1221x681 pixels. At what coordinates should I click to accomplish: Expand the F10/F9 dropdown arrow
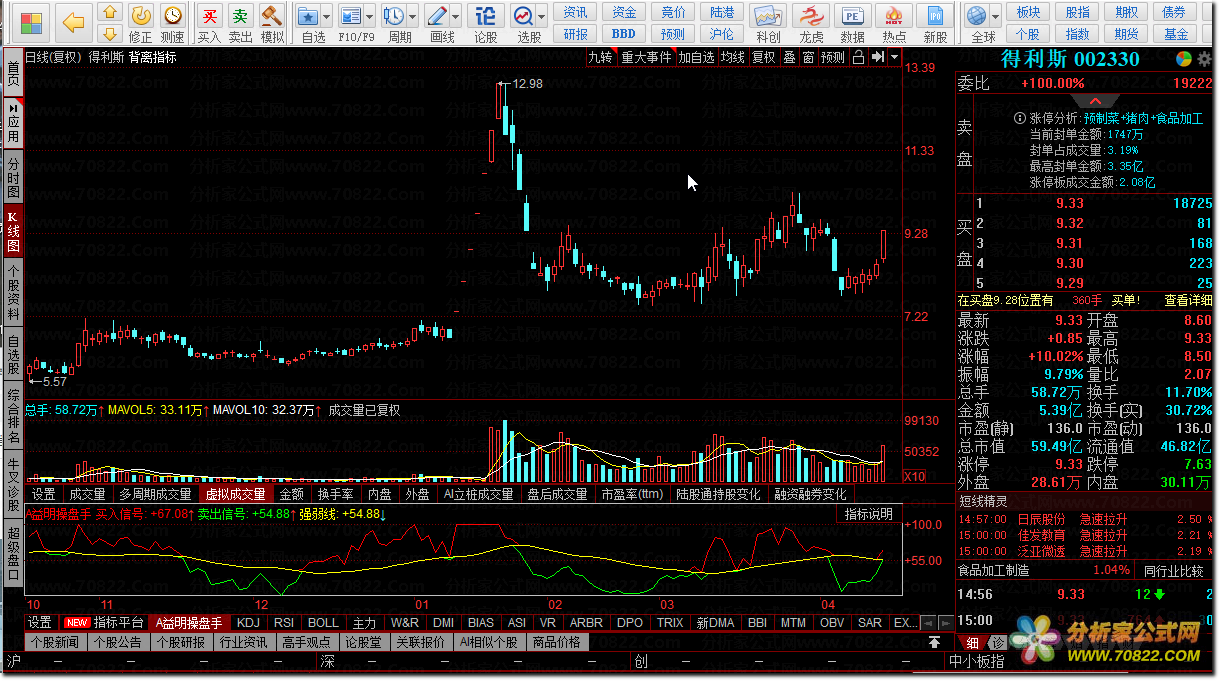[368, 15]
